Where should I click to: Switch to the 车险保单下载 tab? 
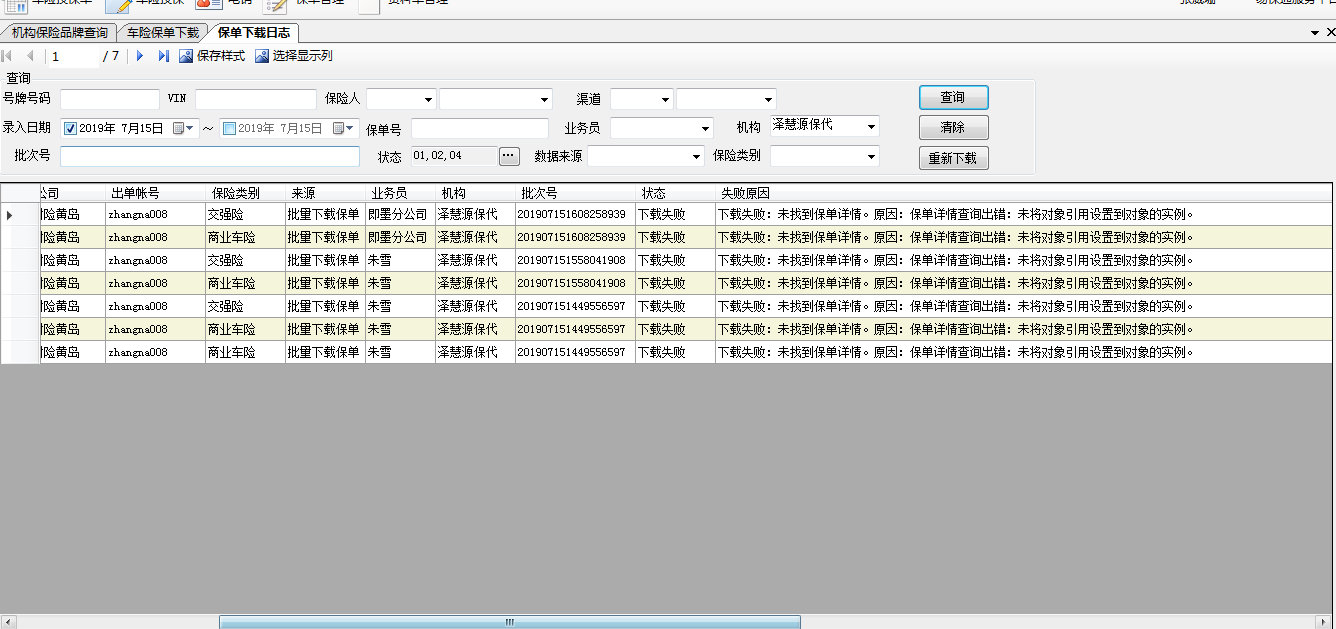(x=162, y=33)
